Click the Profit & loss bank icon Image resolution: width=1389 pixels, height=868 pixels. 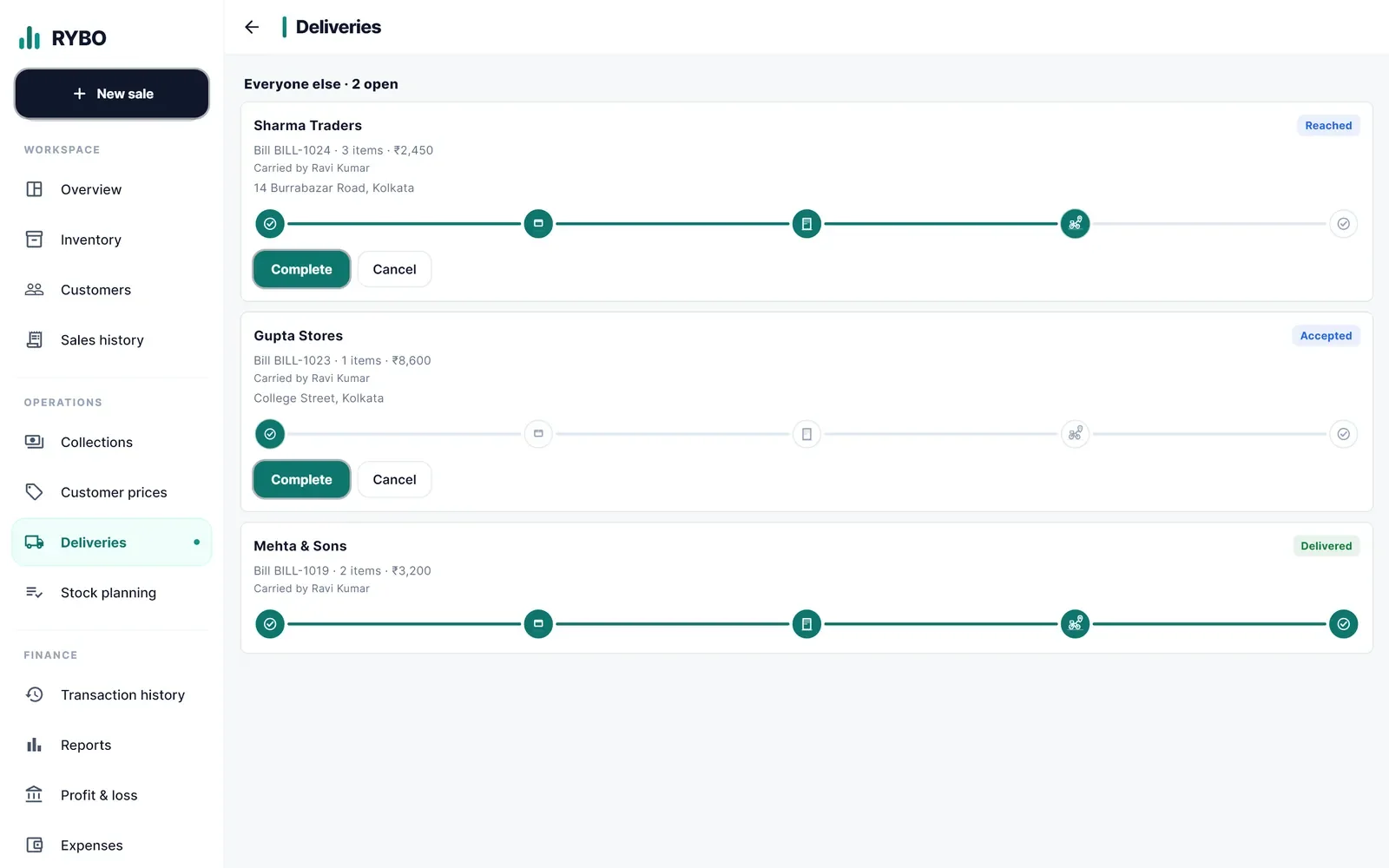click(x=35, y=795)
